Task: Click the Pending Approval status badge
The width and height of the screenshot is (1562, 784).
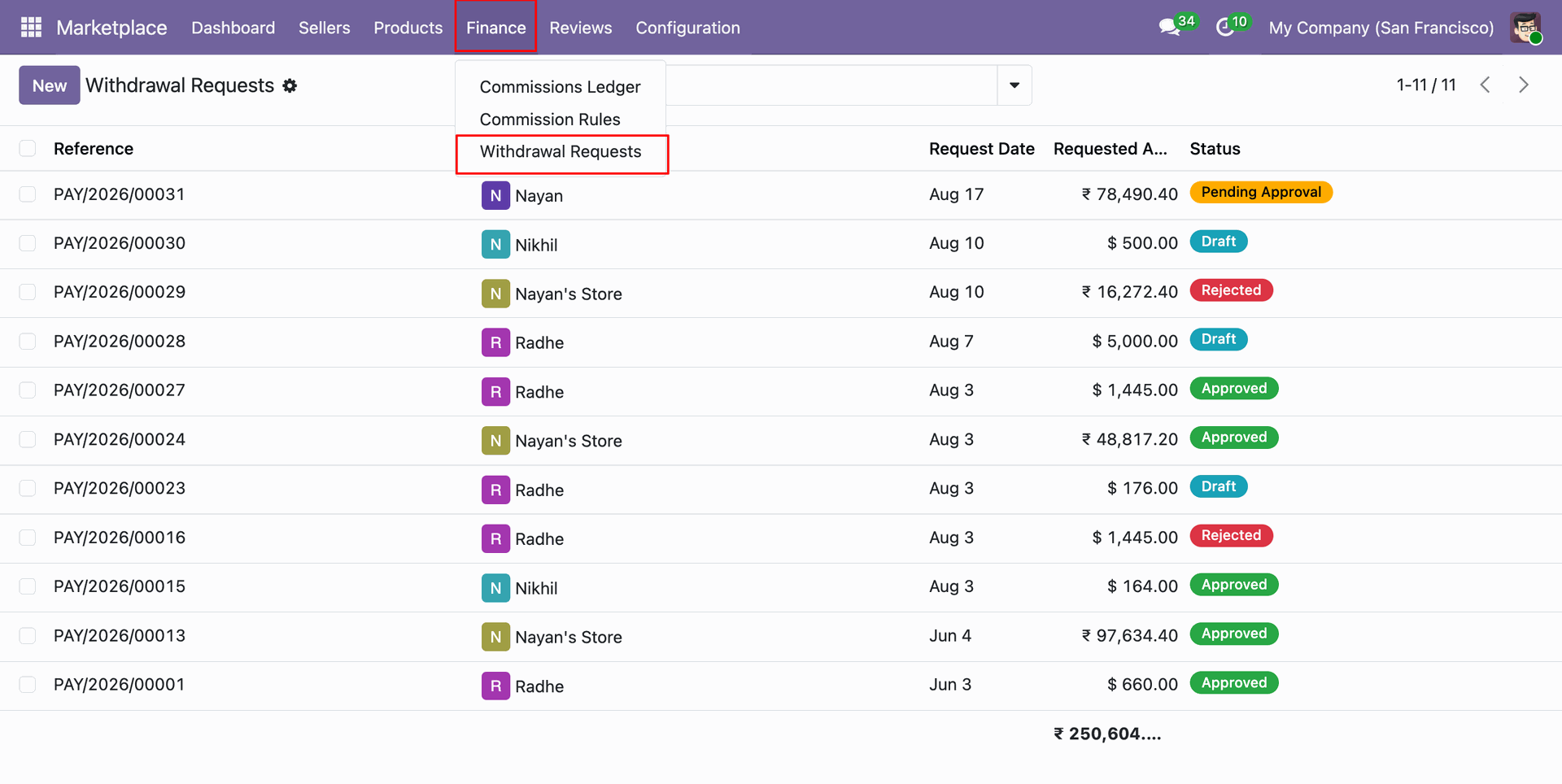Action: coord(1261,193)
